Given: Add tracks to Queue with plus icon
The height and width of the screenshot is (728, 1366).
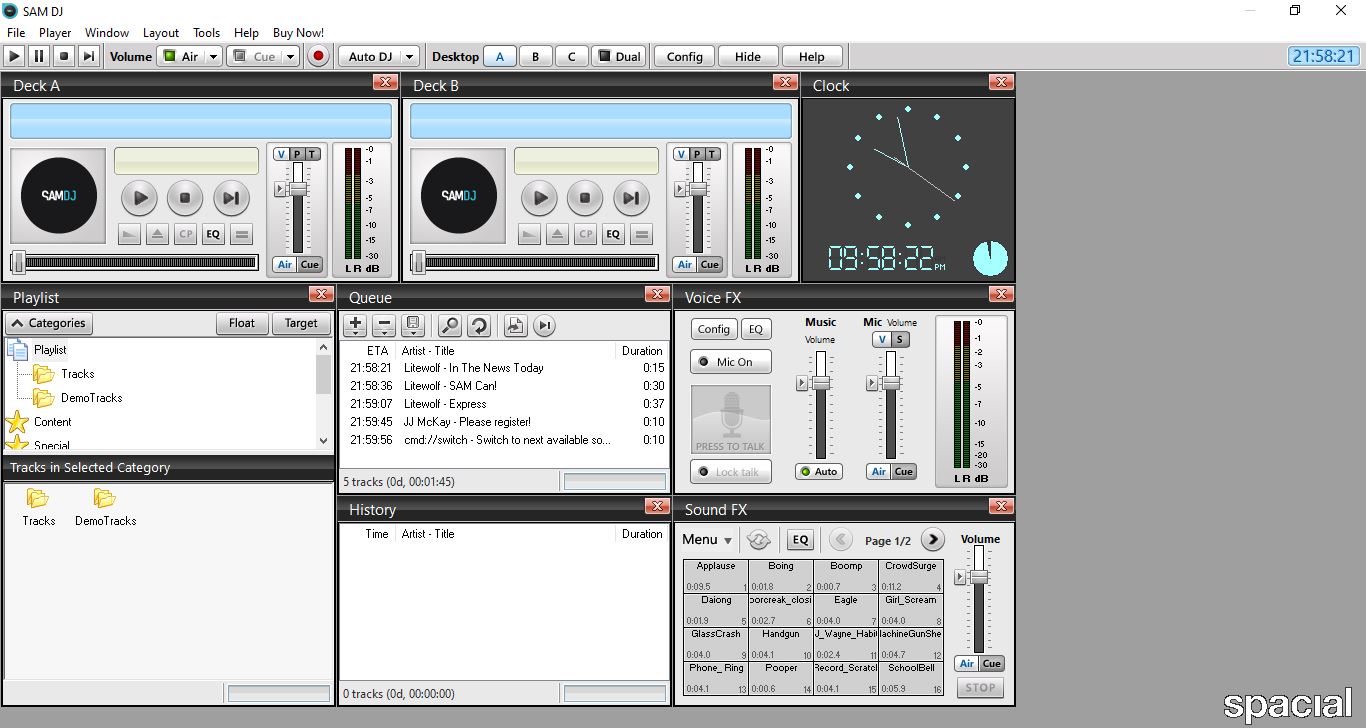Looking at the screenshot, I should point(356,325).
